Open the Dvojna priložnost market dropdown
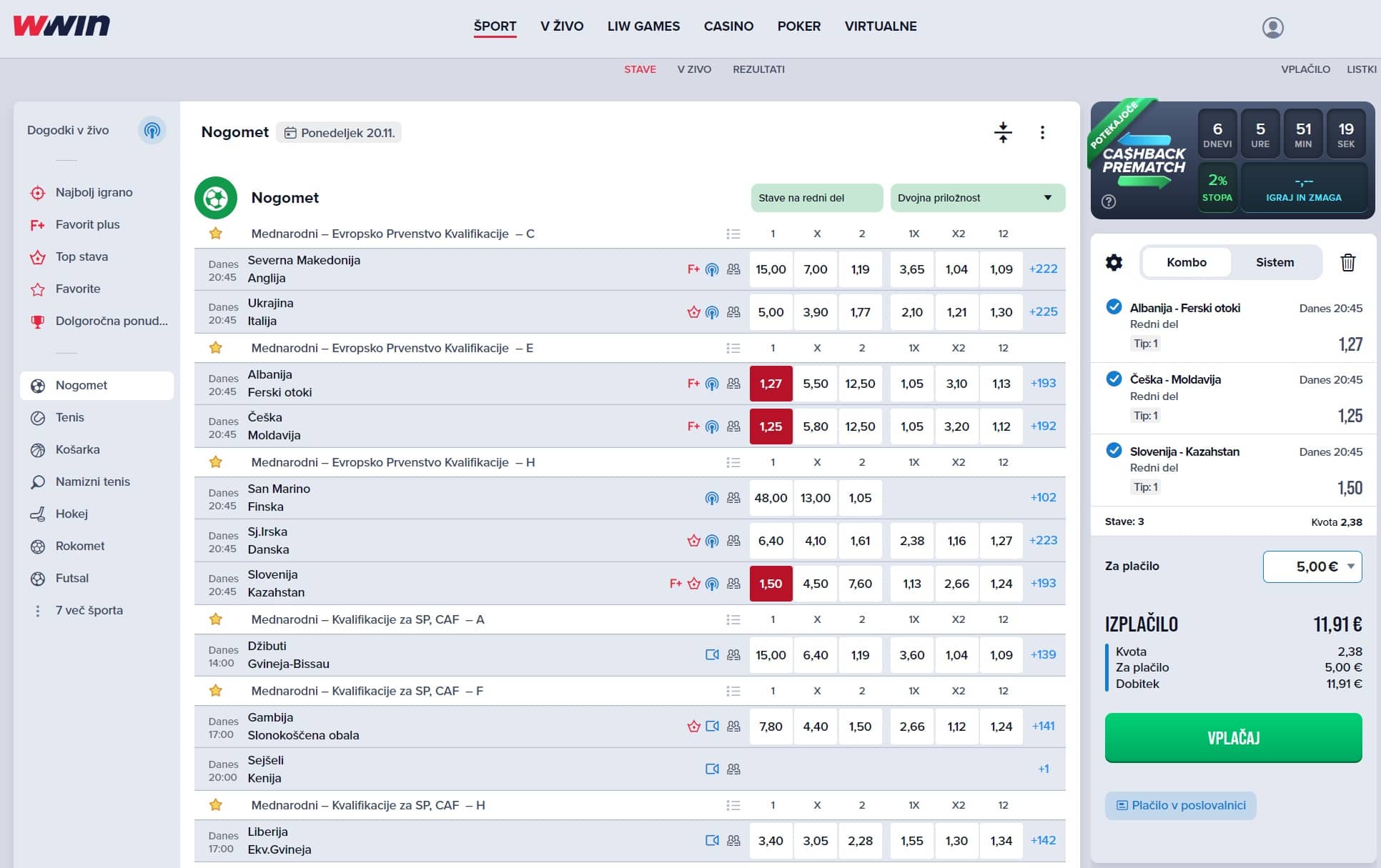This screenshot has height=868, width=1381. (977, 198)
